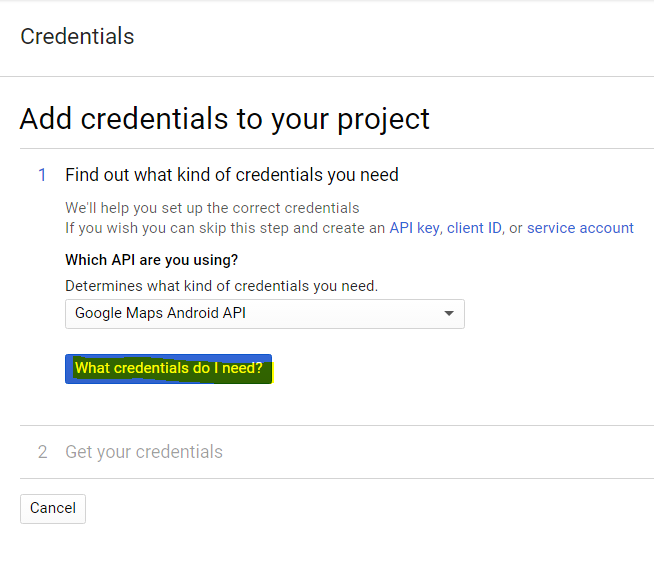Image resolution: width=654 pixels, height=563 pixels.
Task: Open the API key link
Action: (x=414, y=228)
